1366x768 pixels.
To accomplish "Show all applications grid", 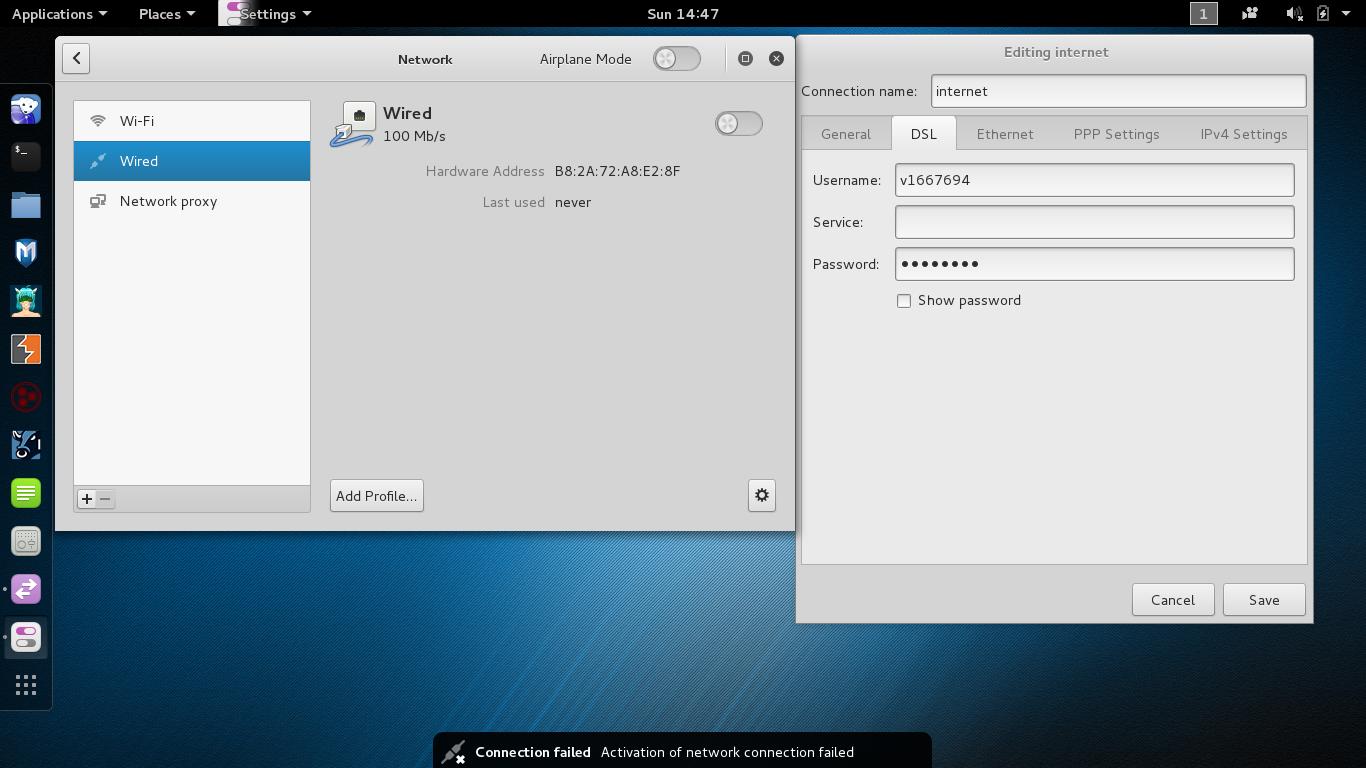I will click(x=26, y=685).
